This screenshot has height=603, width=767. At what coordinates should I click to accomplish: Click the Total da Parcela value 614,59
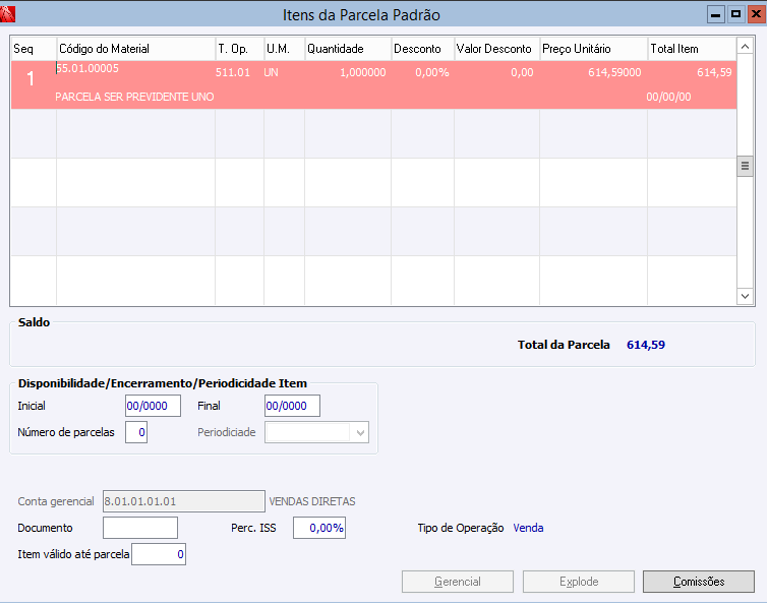[646, 345]
